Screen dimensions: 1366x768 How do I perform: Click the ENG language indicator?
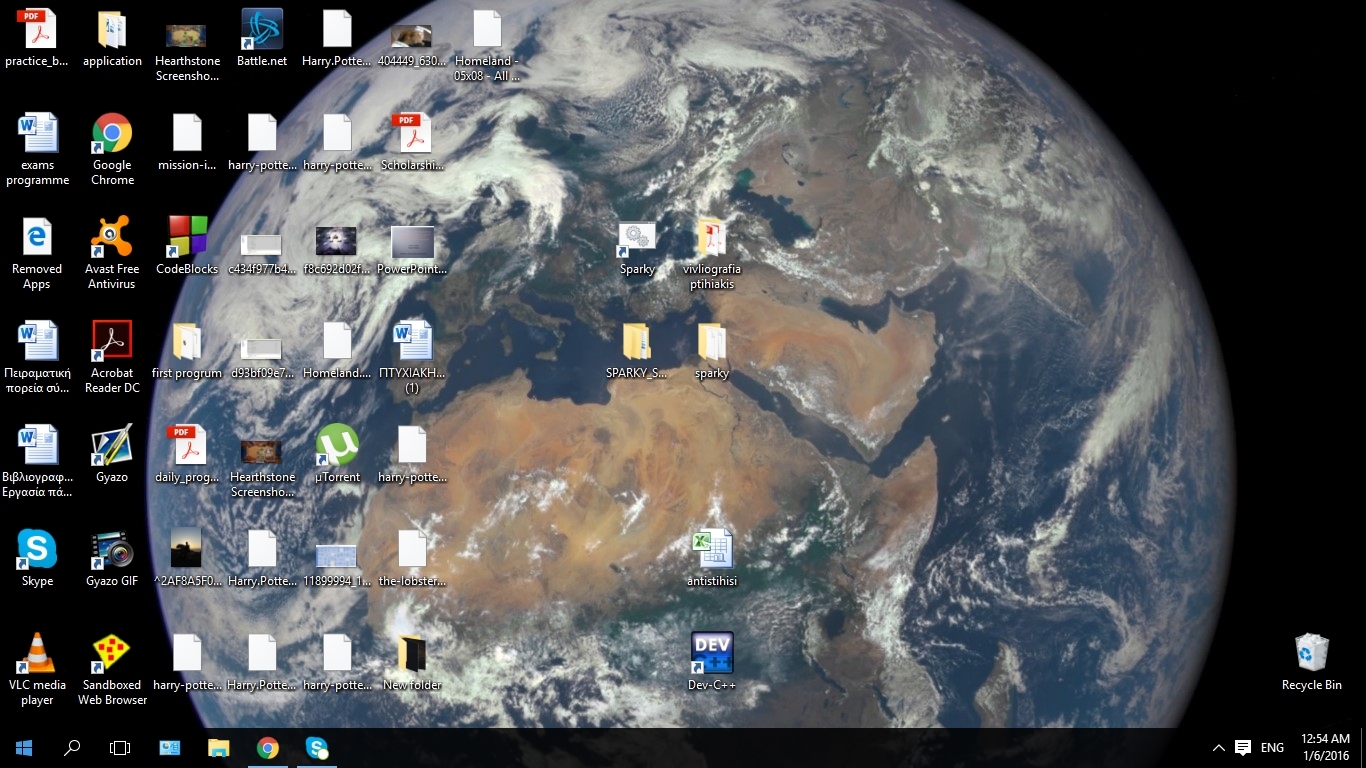(1272, 748)
